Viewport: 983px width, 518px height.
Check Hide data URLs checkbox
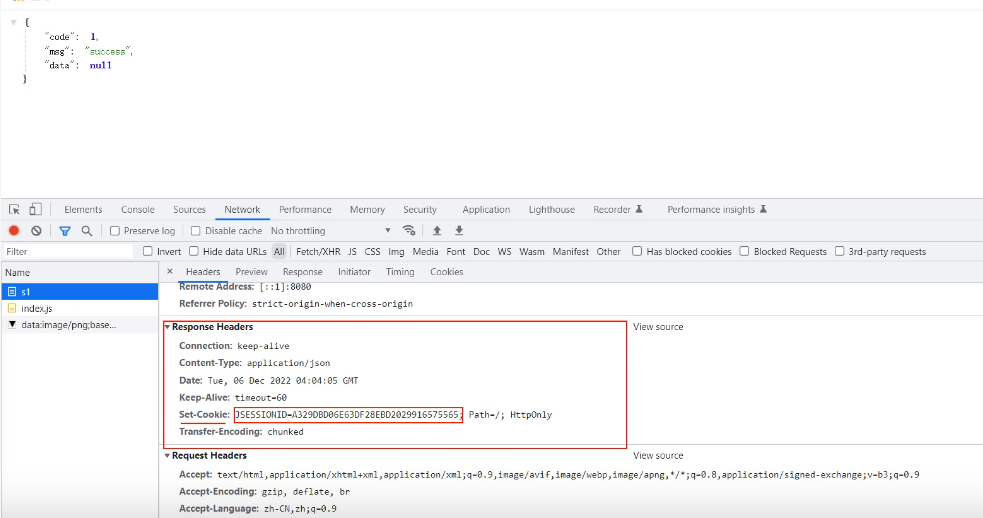[x=194, y=251]
